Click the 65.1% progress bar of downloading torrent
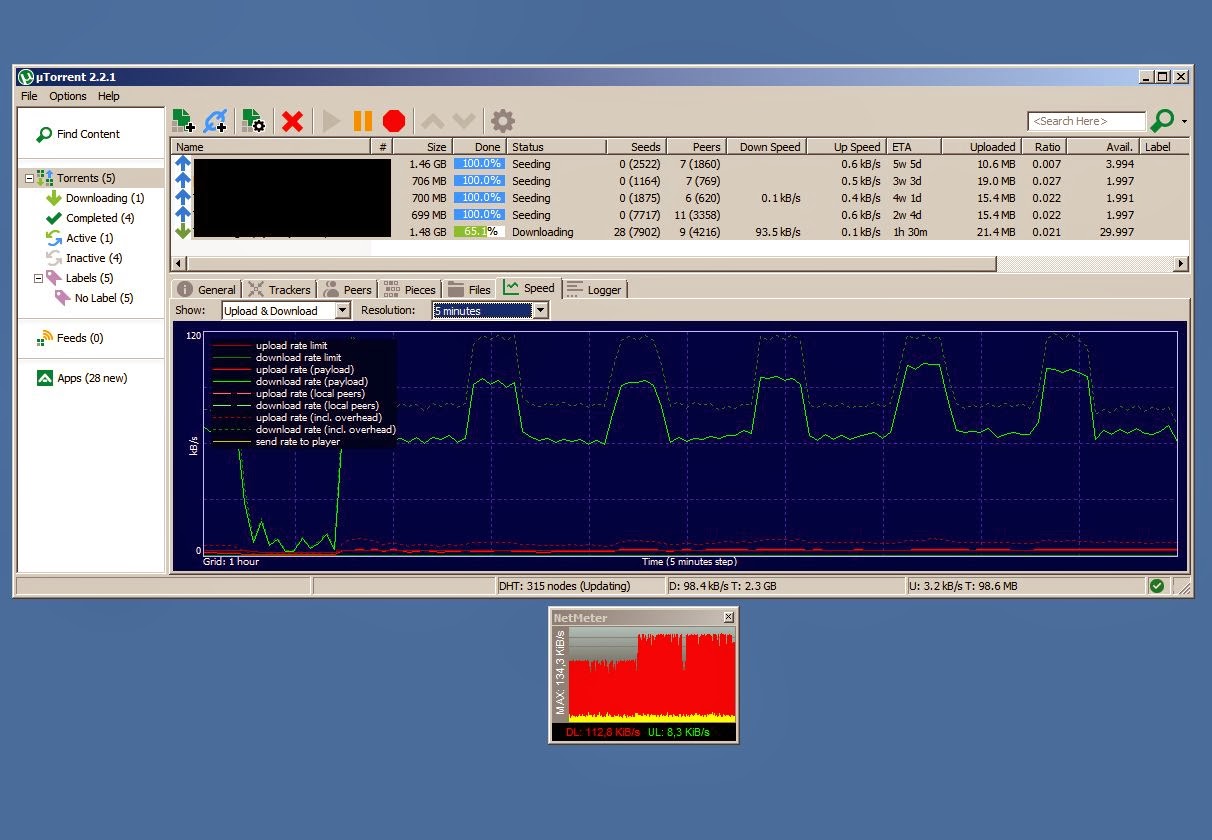The width and height of the screenshot is (1212, 840). (x=479, y=232)
